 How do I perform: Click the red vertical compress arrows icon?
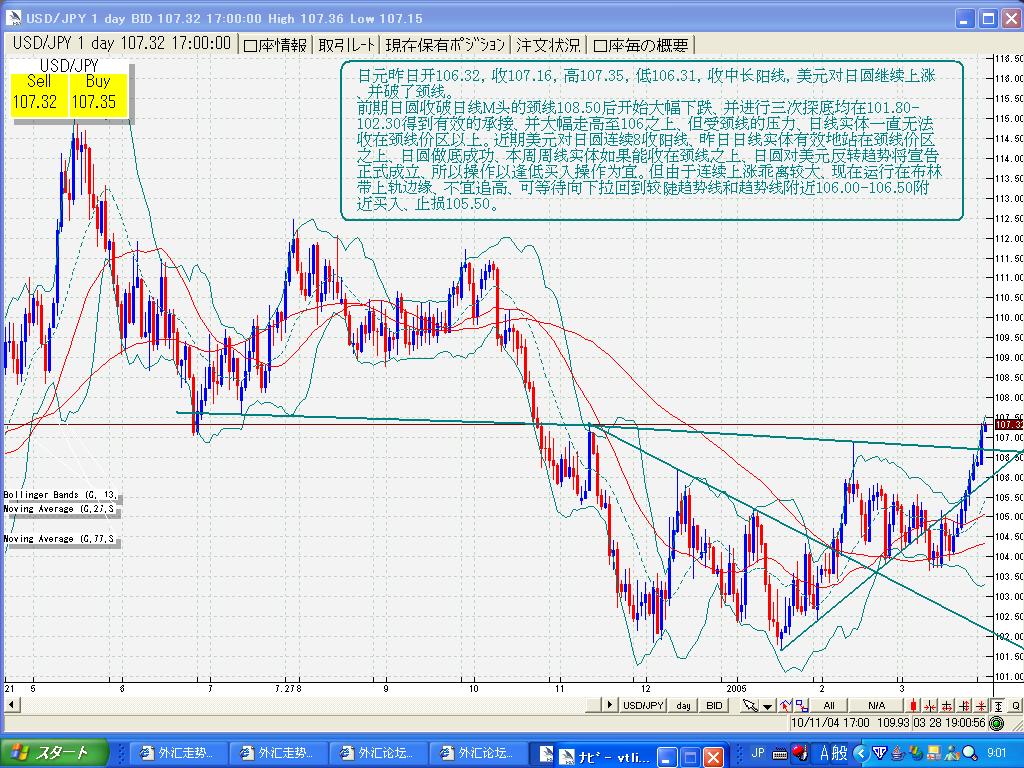point(981,705)
